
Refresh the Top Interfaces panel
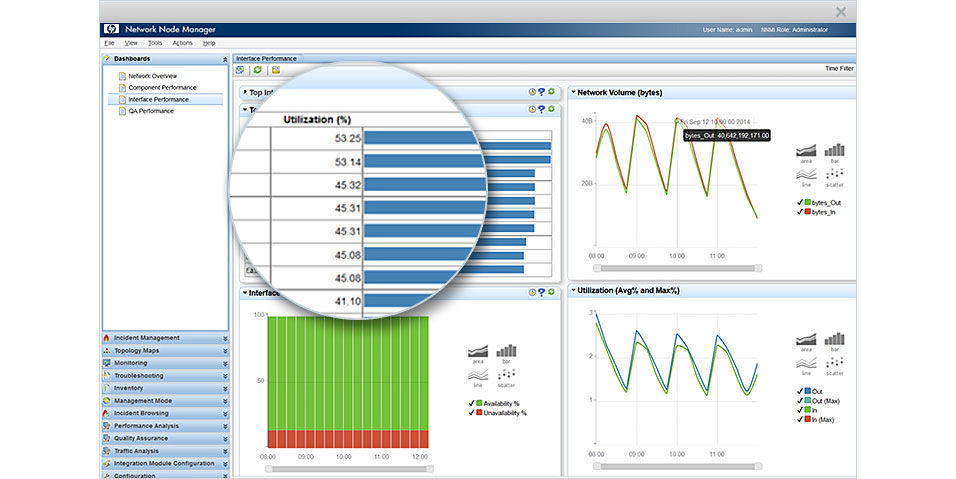click(551, 91)
